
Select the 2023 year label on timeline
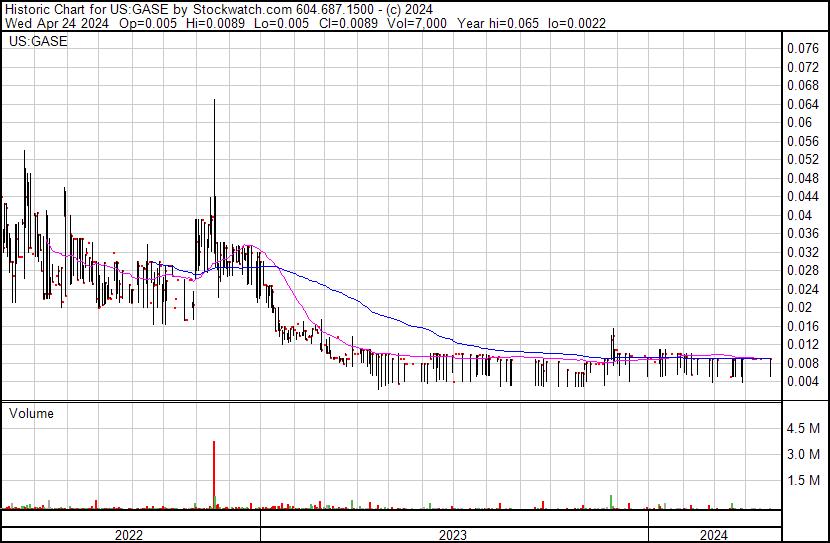coord(453,535)
